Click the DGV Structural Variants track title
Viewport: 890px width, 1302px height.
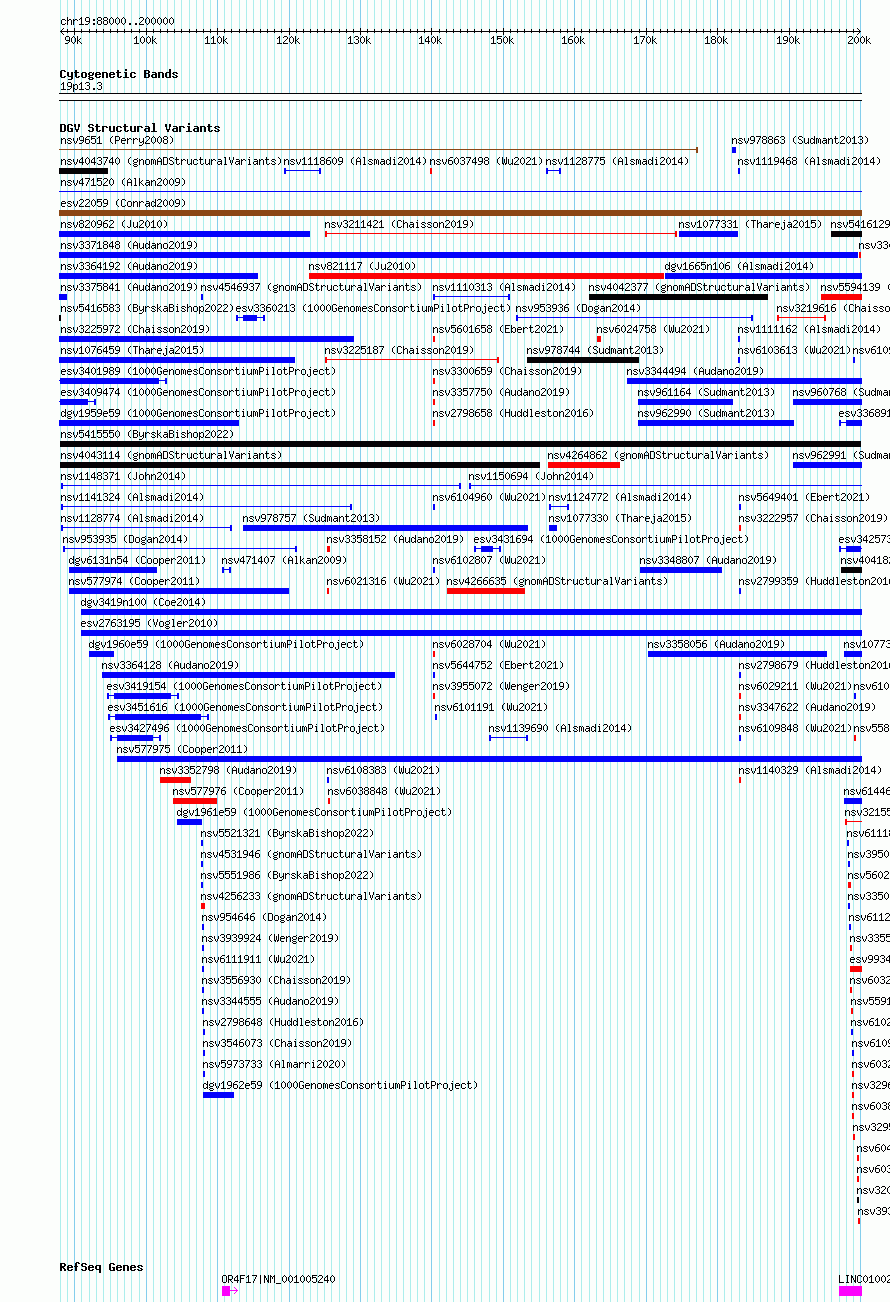coord(140,128)
